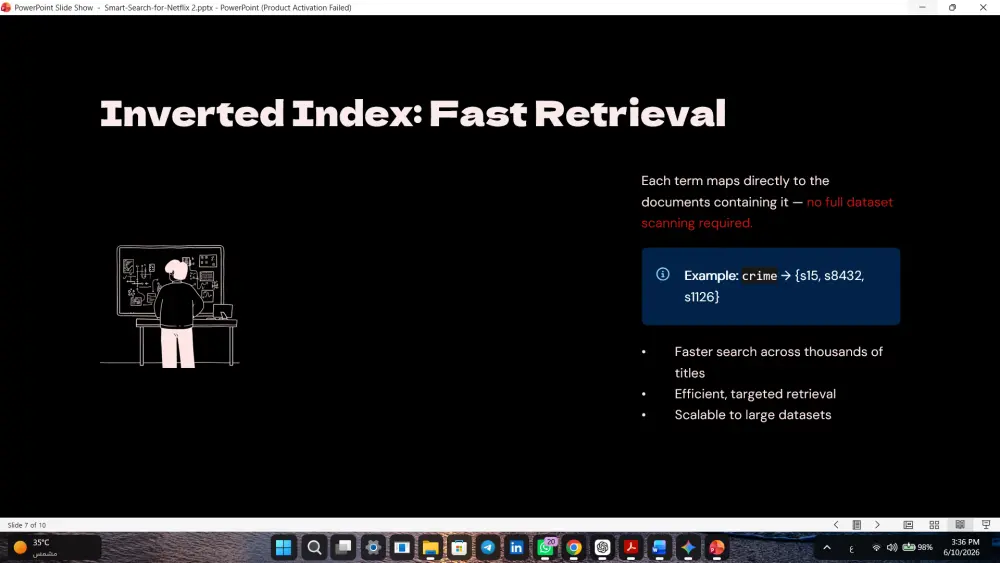Click the Each term maps directly paragraph
The height and width of the screenshot is (563, 1000).
tap(767, 201)
